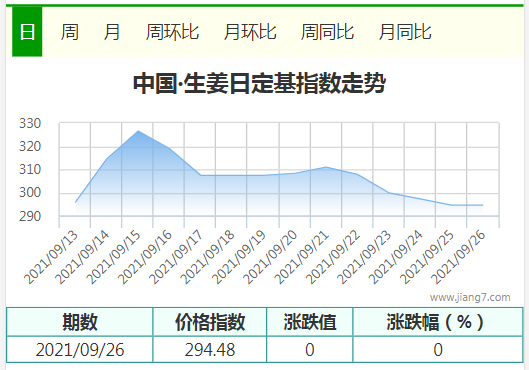Switch to the 周 weekly tab
The width and height of the screenshot is (529, 370).
click(x=69, y=32)
